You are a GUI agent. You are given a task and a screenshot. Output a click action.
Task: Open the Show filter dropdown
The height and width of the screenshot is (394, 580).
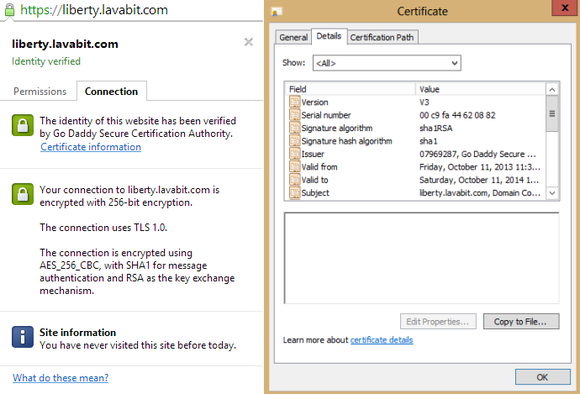(387, 63)
